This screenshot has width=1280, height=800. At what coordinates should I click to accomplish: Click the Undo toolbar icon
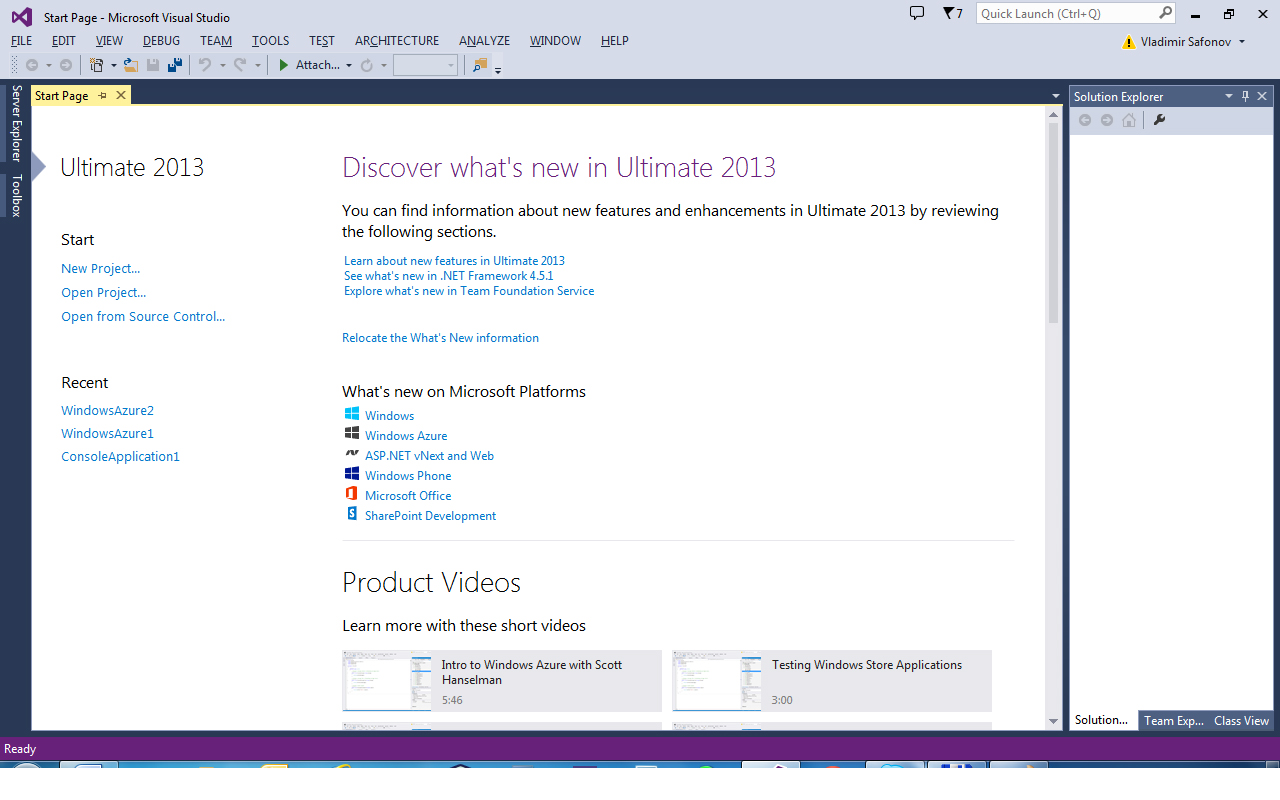205,65
